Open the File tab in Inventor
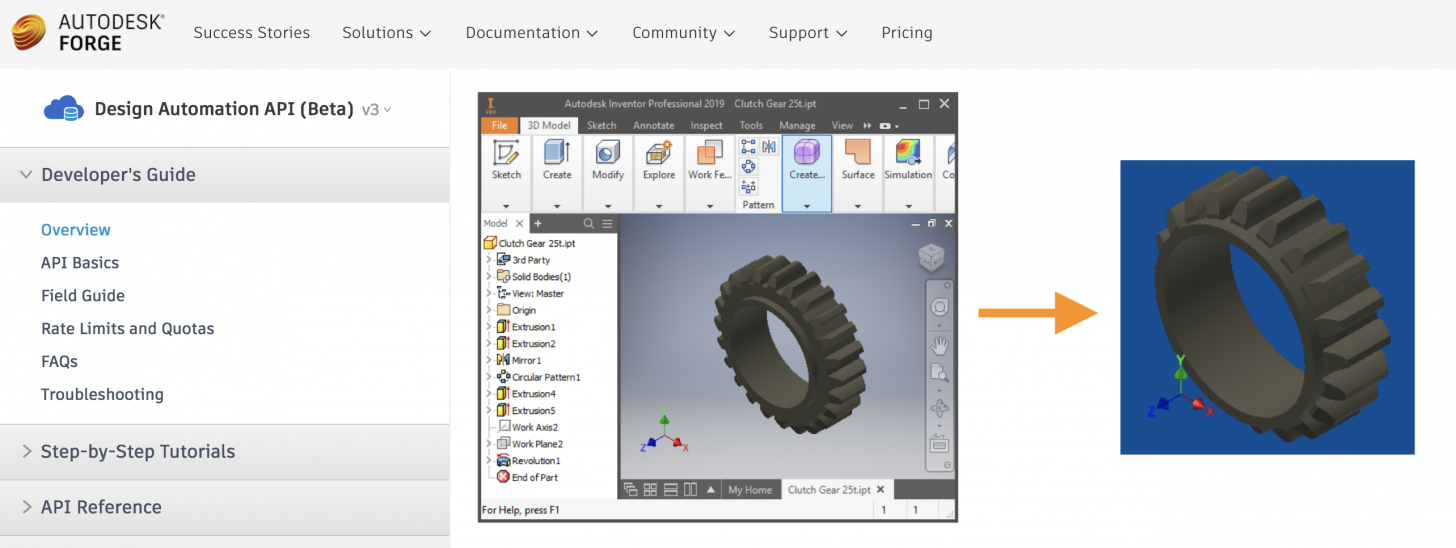Image resolution: width=1456 pixels, height=548 pixels. click(x=499, y=126)
